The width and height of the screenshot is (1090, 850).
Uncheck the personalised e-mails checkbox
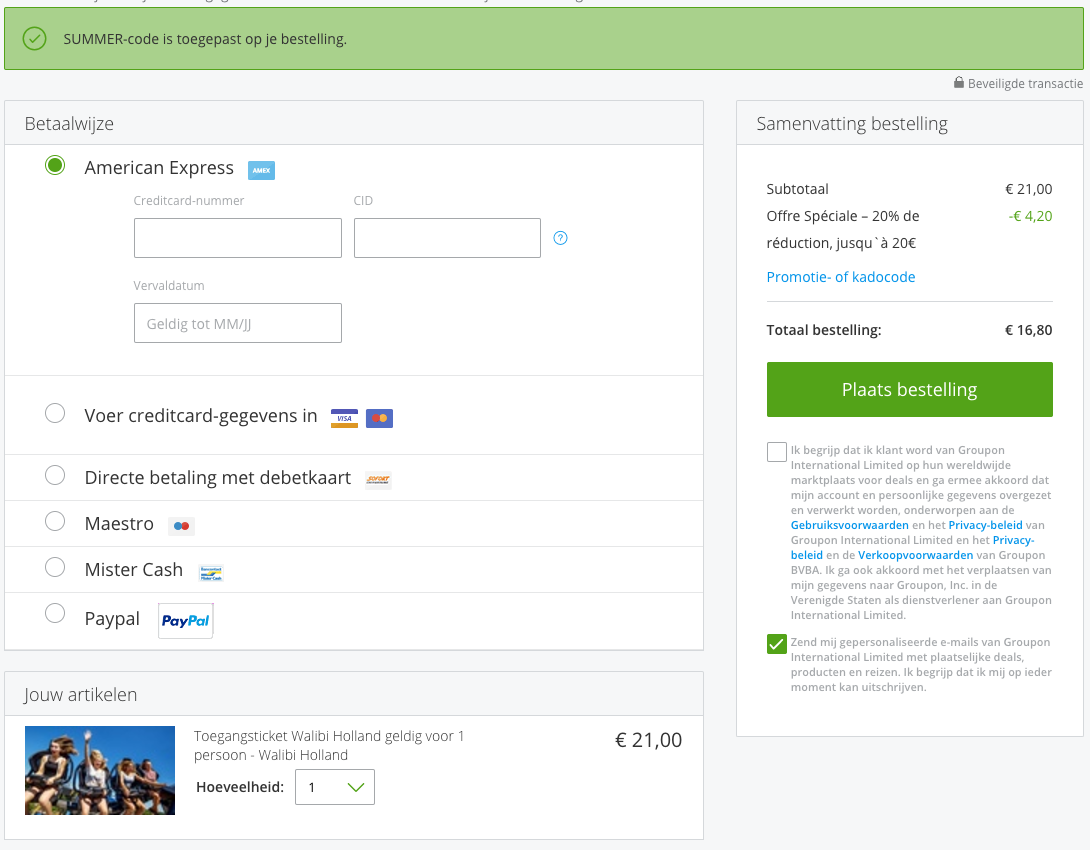(777, 644)
